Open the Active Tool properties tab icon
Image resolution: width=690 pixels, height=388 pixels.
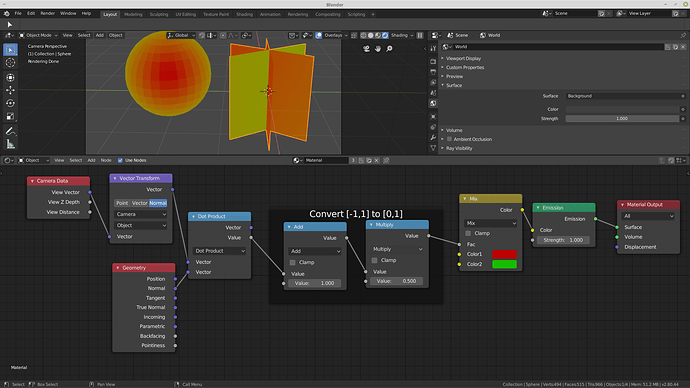pyautogui.click(x=433, y=48)
